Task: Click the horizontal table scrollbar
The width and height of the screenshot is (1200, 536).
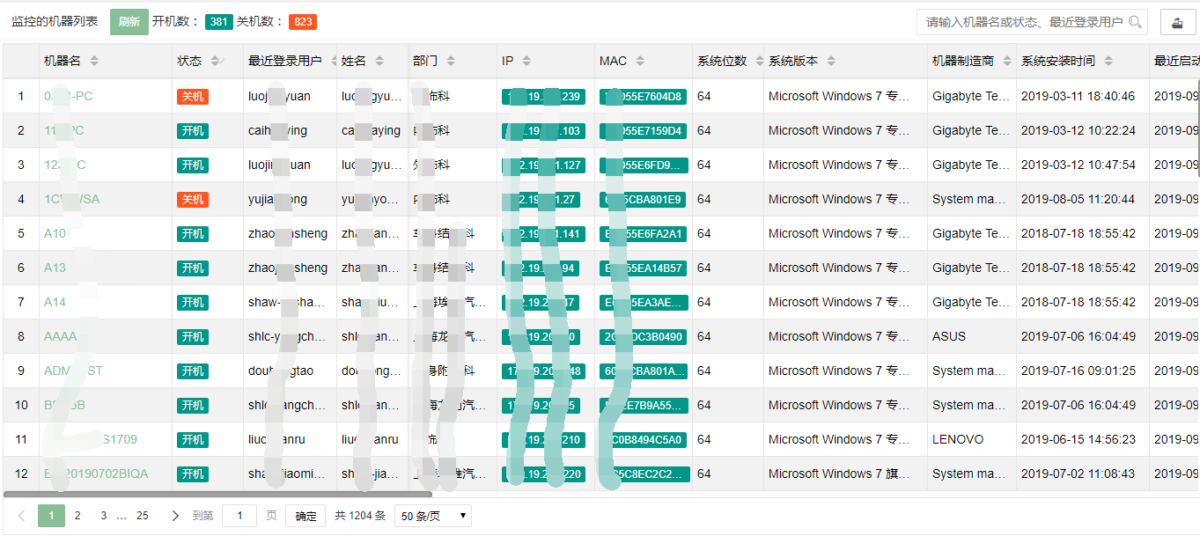Action: tap(218, 494)
